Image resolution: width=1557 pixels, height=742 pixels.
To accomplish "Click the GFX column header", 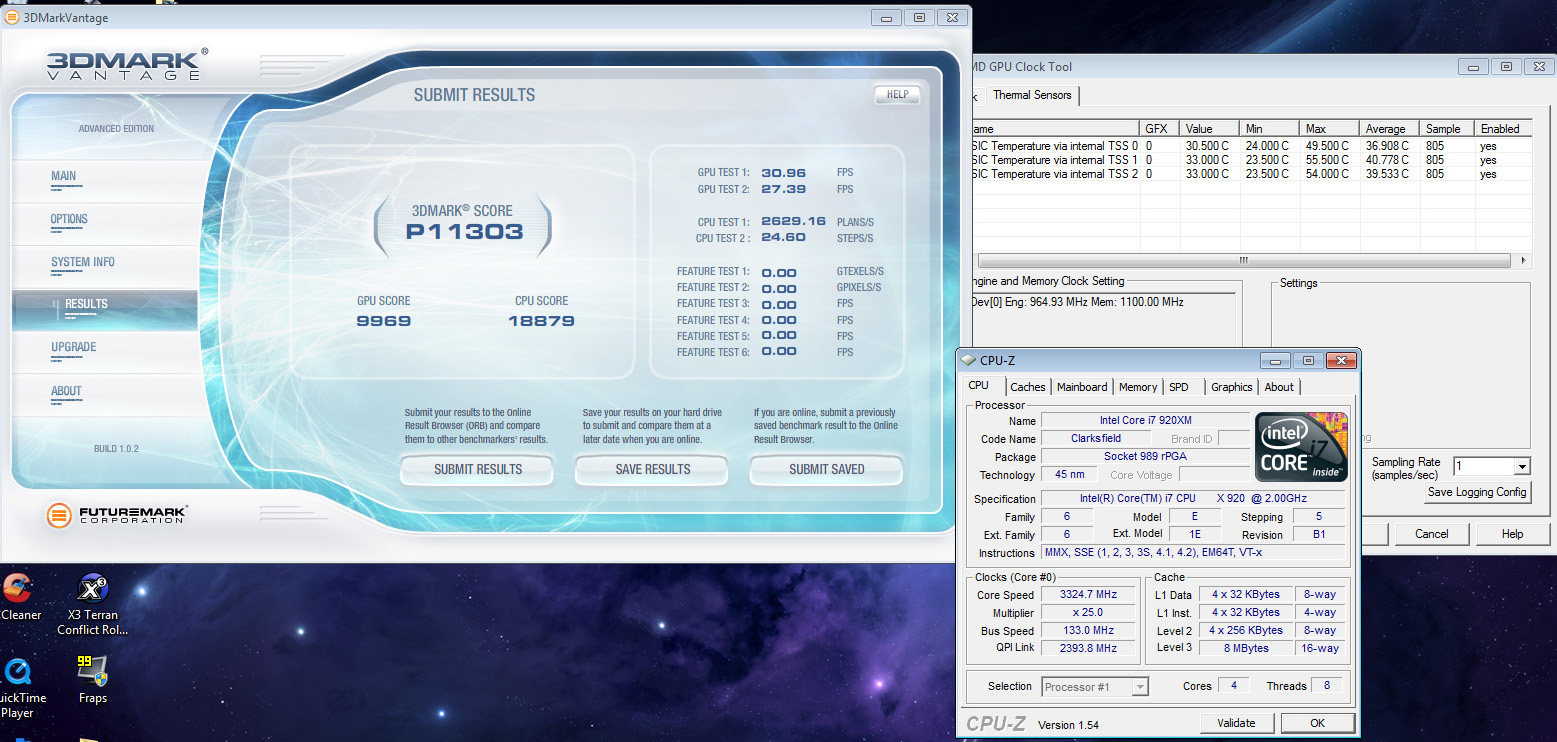I will pyautogui.click(x=1160, y=129).
